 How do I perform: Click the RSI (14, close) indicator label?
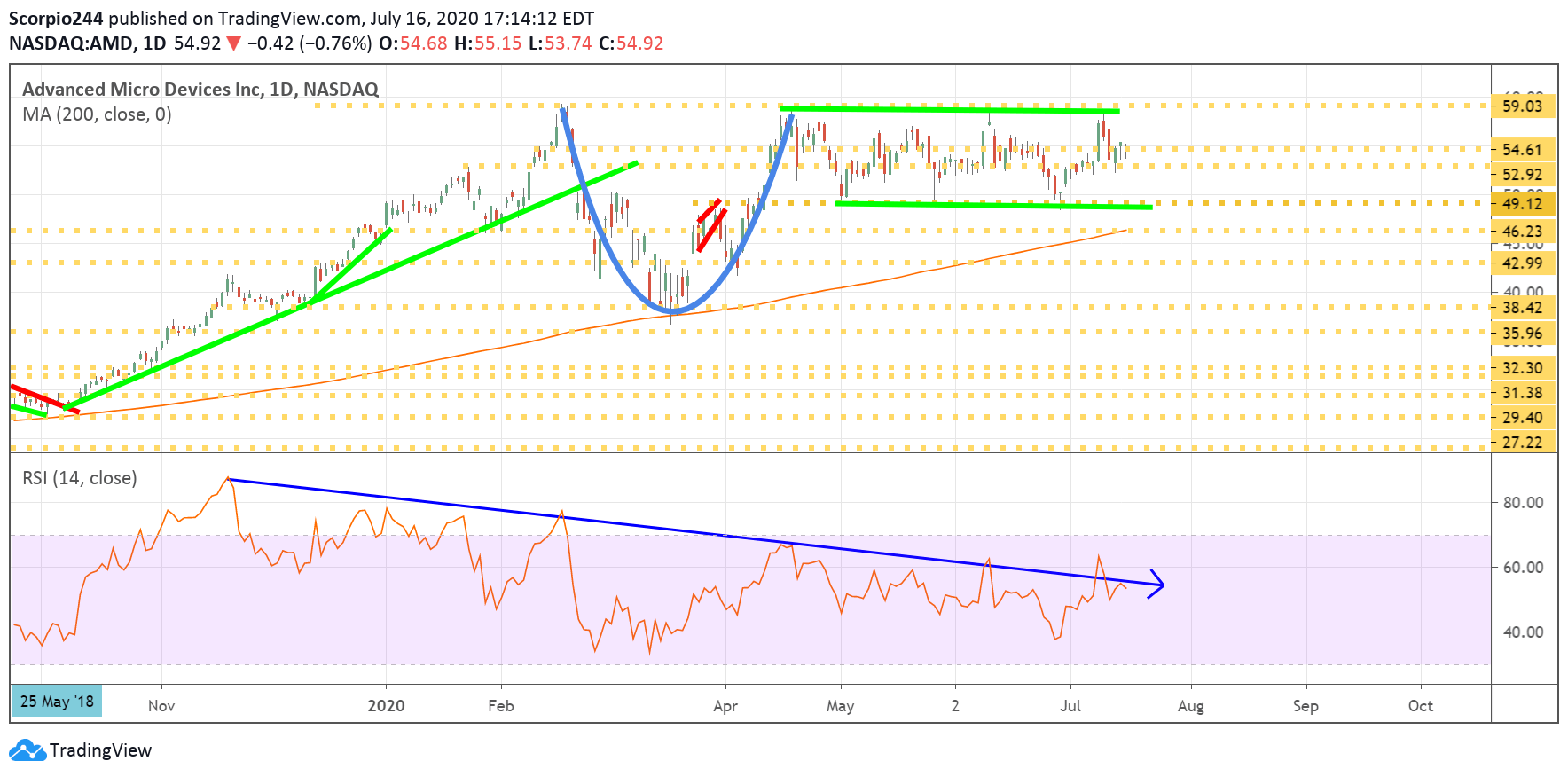tap(80, 478)
